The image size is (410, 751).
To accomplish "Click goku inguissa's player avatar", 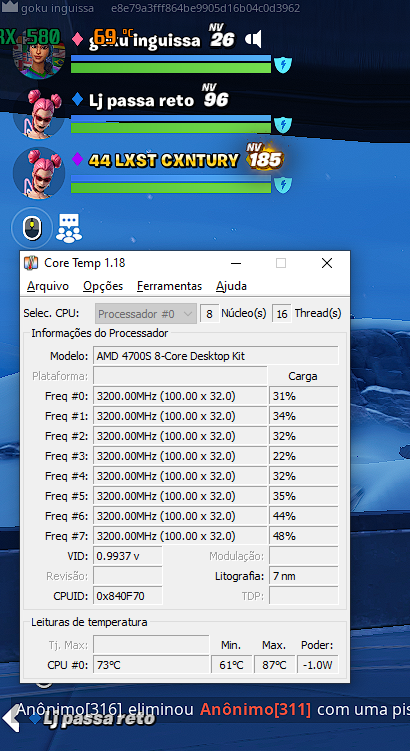I will 38,51.
